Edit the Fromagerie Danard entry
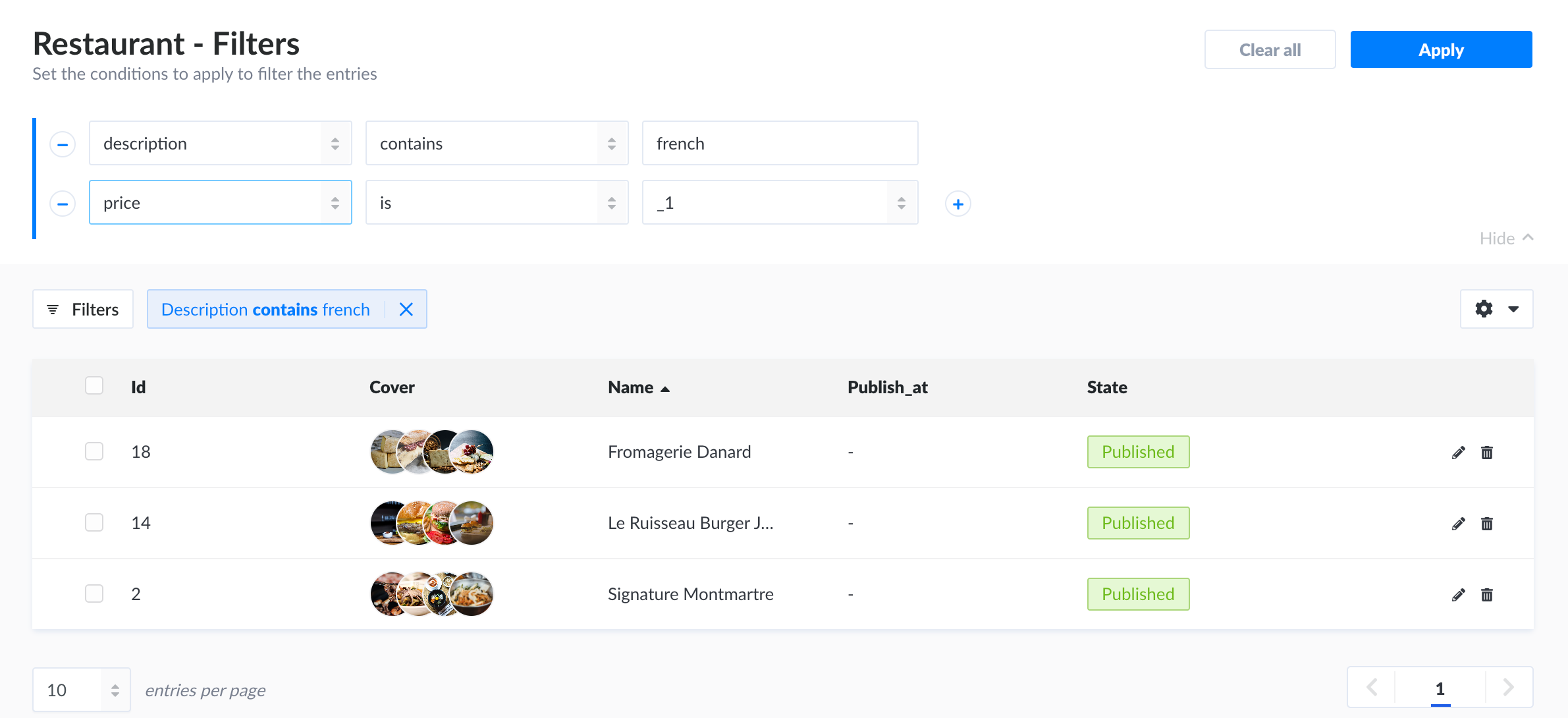This screenshot has width=1568, height=718. [1458, 452]
